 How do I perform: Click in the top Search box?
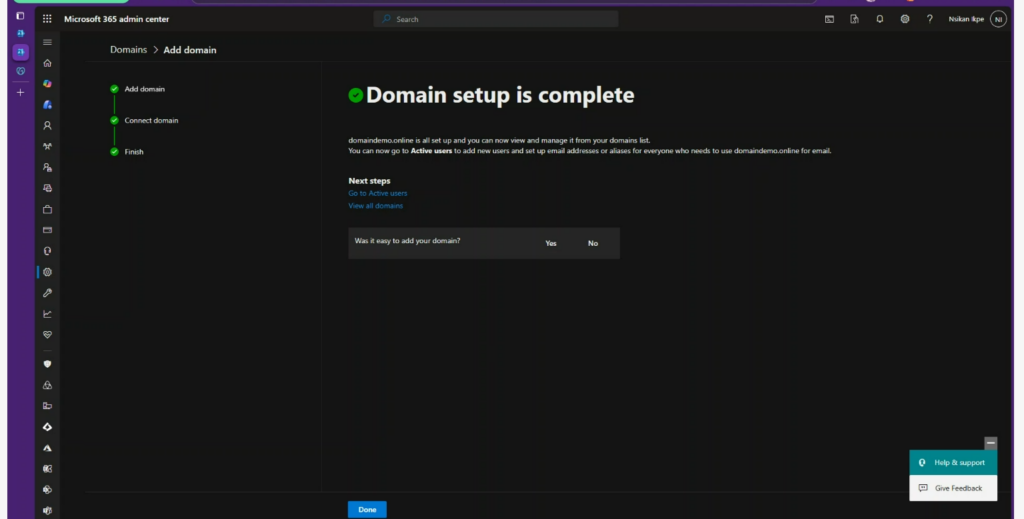(496, 19)
